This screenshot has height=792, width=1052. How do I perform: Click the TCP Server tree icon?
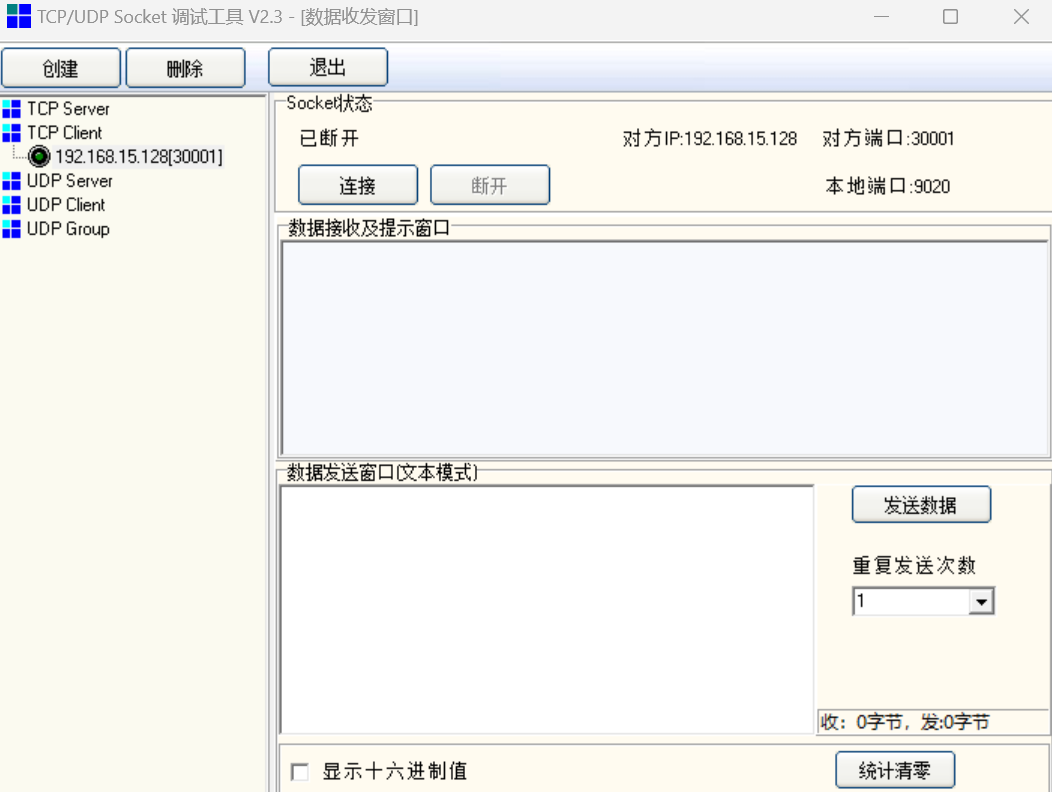tap(11, 108)
